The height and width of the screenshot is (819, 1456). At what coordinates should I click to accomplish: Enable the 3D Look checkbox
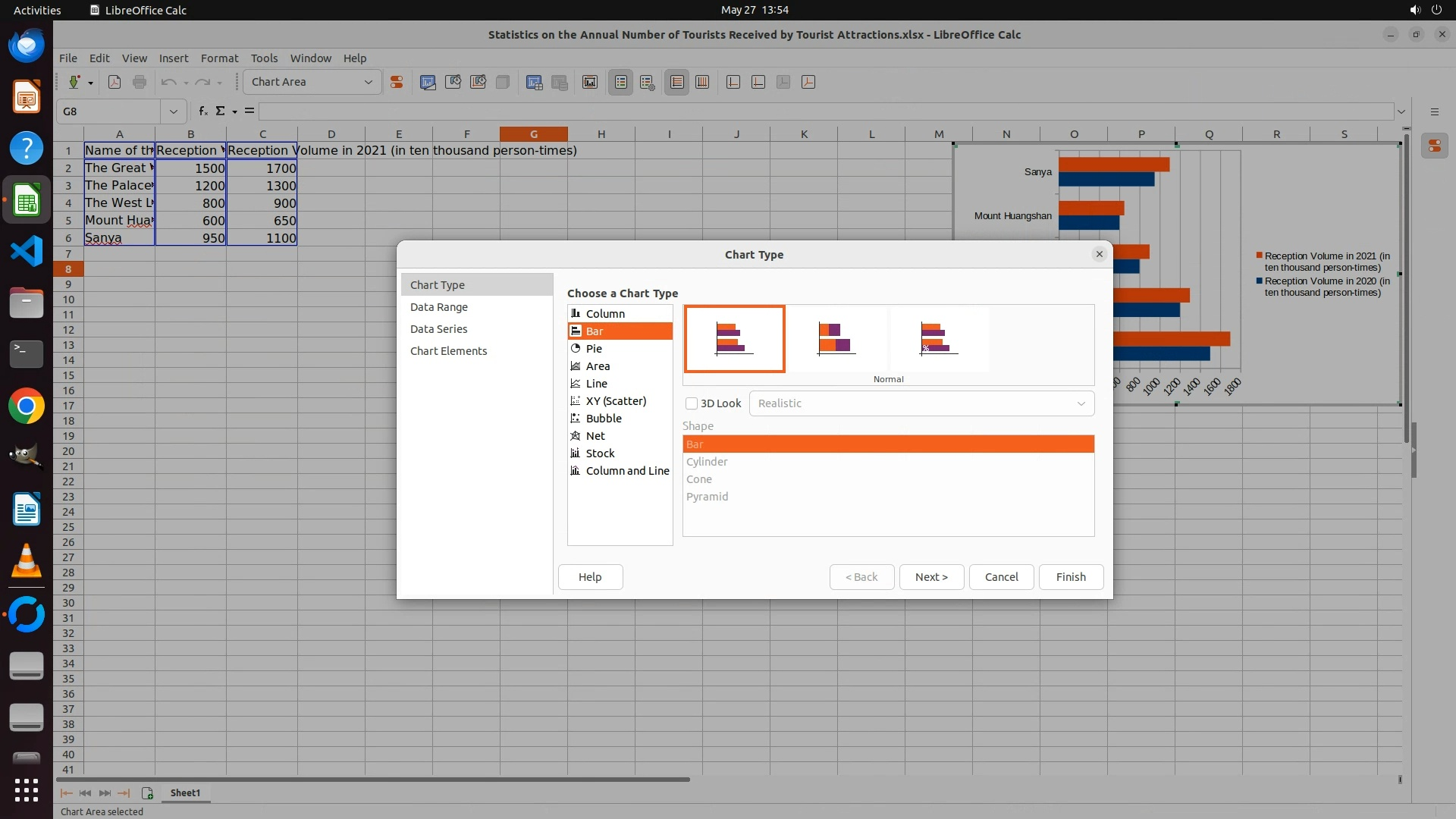(x=692, y=403)
